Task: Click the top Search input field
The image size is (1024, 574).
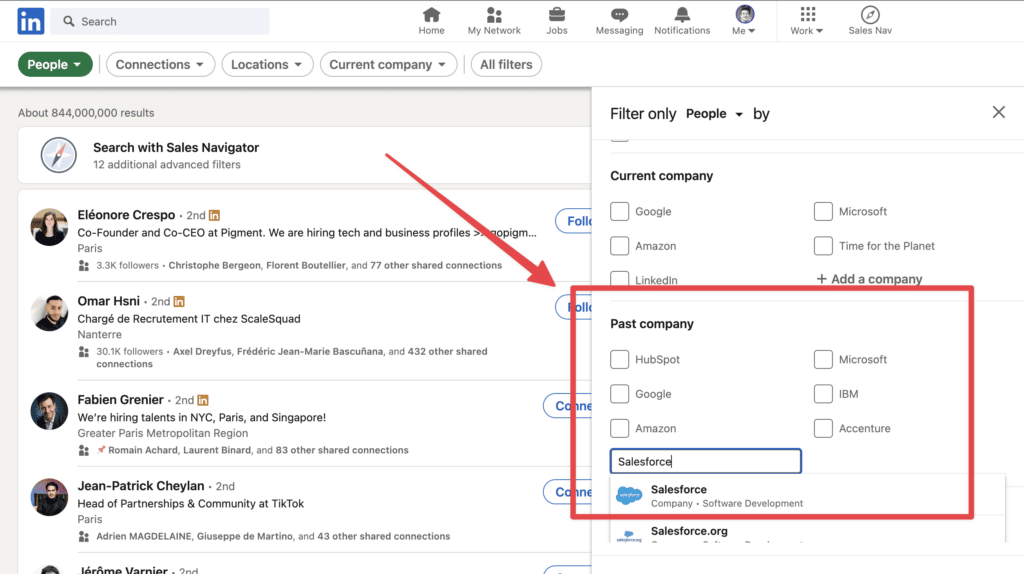Action: 160,22
